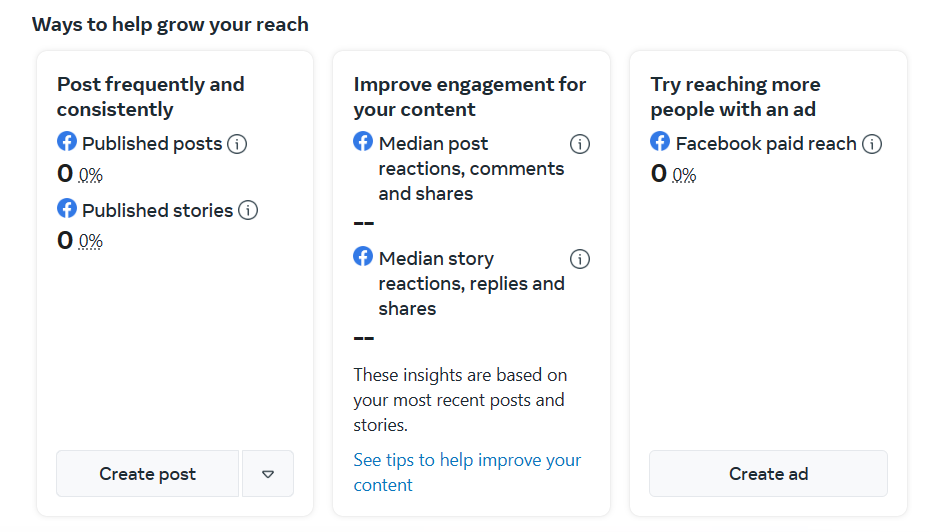Click the 0% change under Facebook paid reach
The width and height of the screenshot is (929, 532).
(x=684, y=175)
